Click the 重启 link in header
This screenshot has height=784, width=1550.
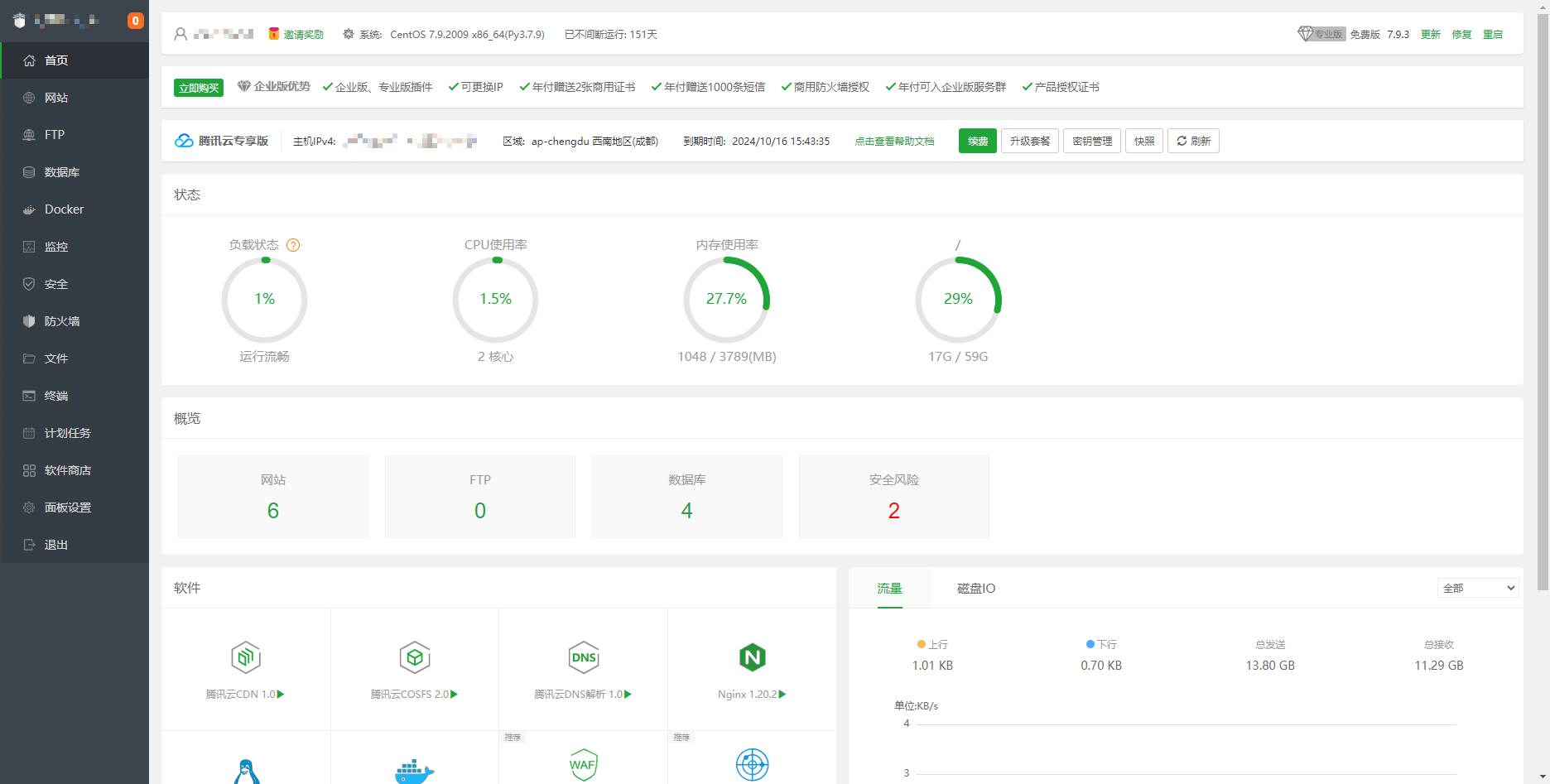1493,34
